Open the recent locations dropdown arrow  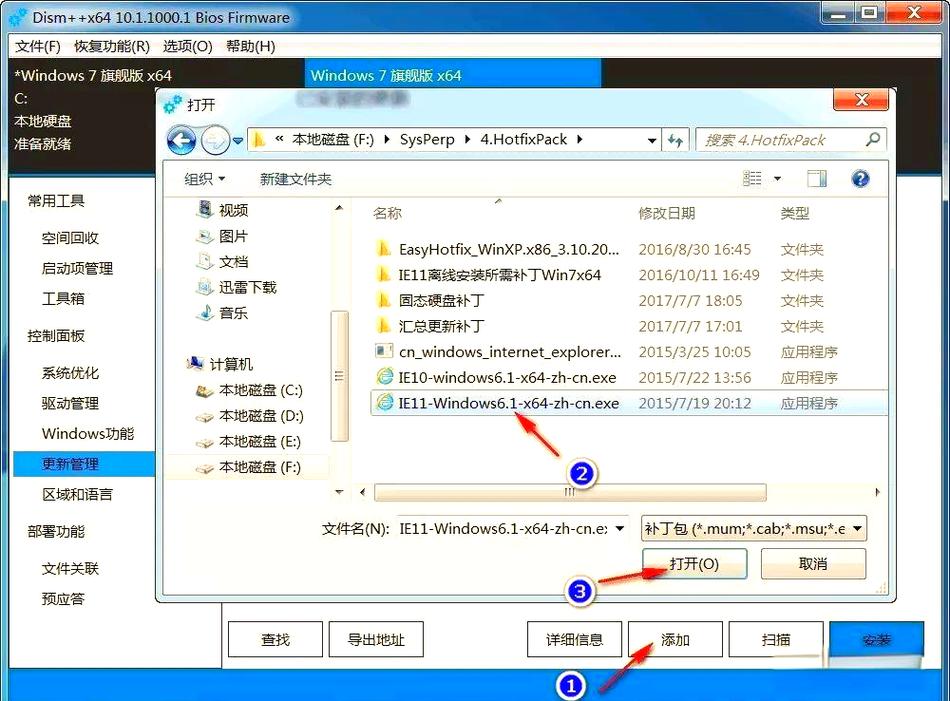(238, 141)
